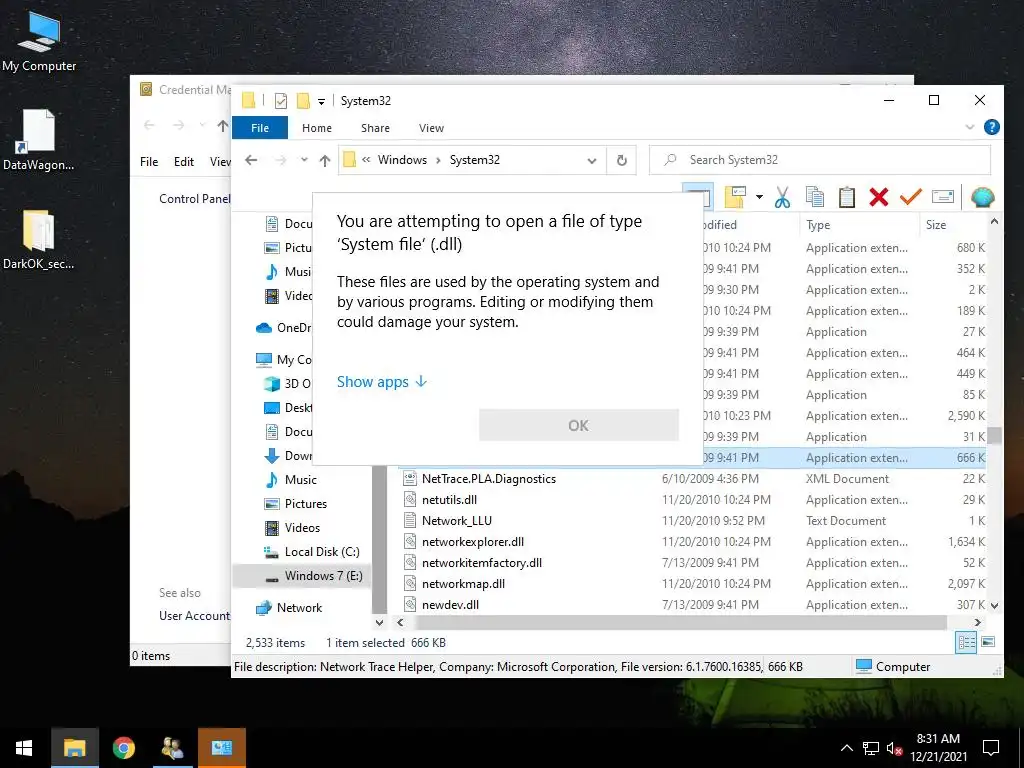Image resolution: width=1024 pixels, height=768 pixels.
Task: Click the envelope-style Properties icon in toolbar
Action: [x=942, y=197]
